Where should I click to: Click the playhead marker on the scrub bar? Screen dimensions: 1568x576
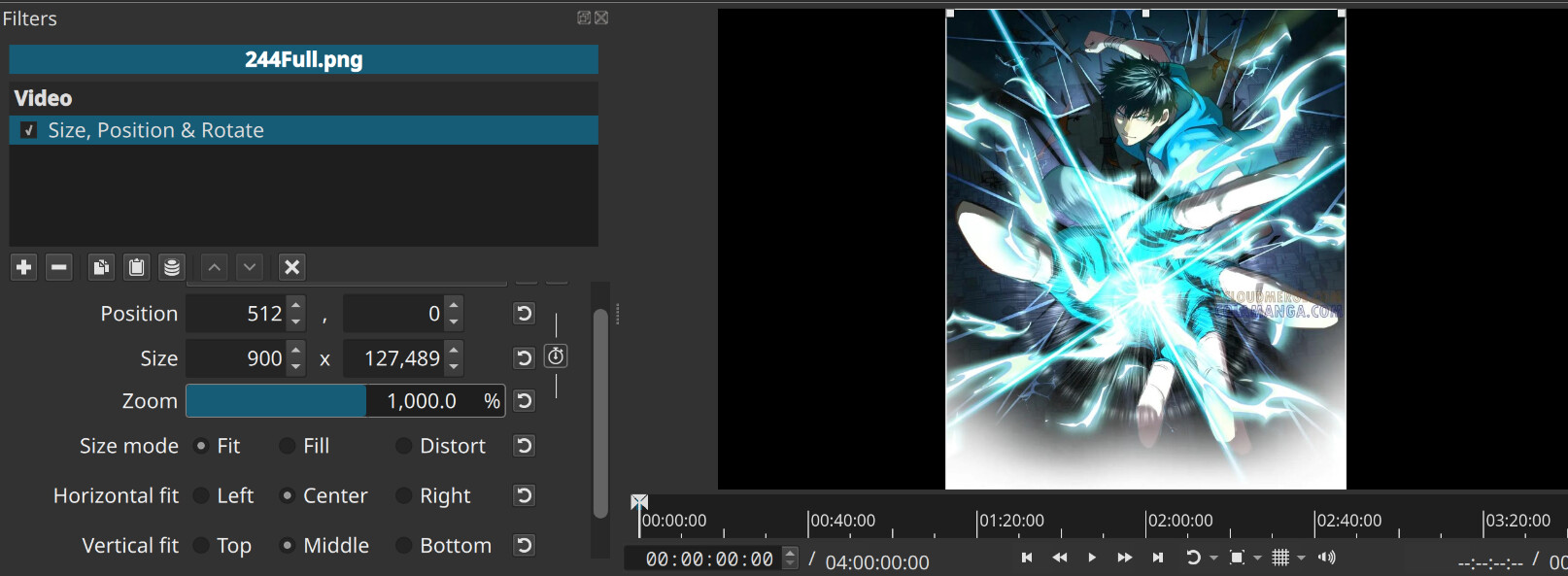(x=639, y=502)
